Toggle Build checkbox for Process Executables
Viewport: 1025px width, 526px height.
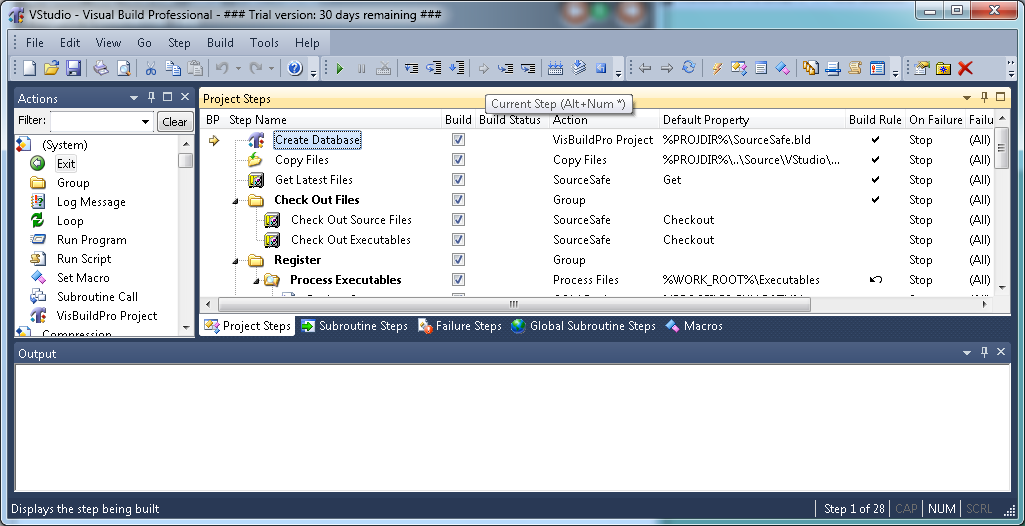point(458,280)
